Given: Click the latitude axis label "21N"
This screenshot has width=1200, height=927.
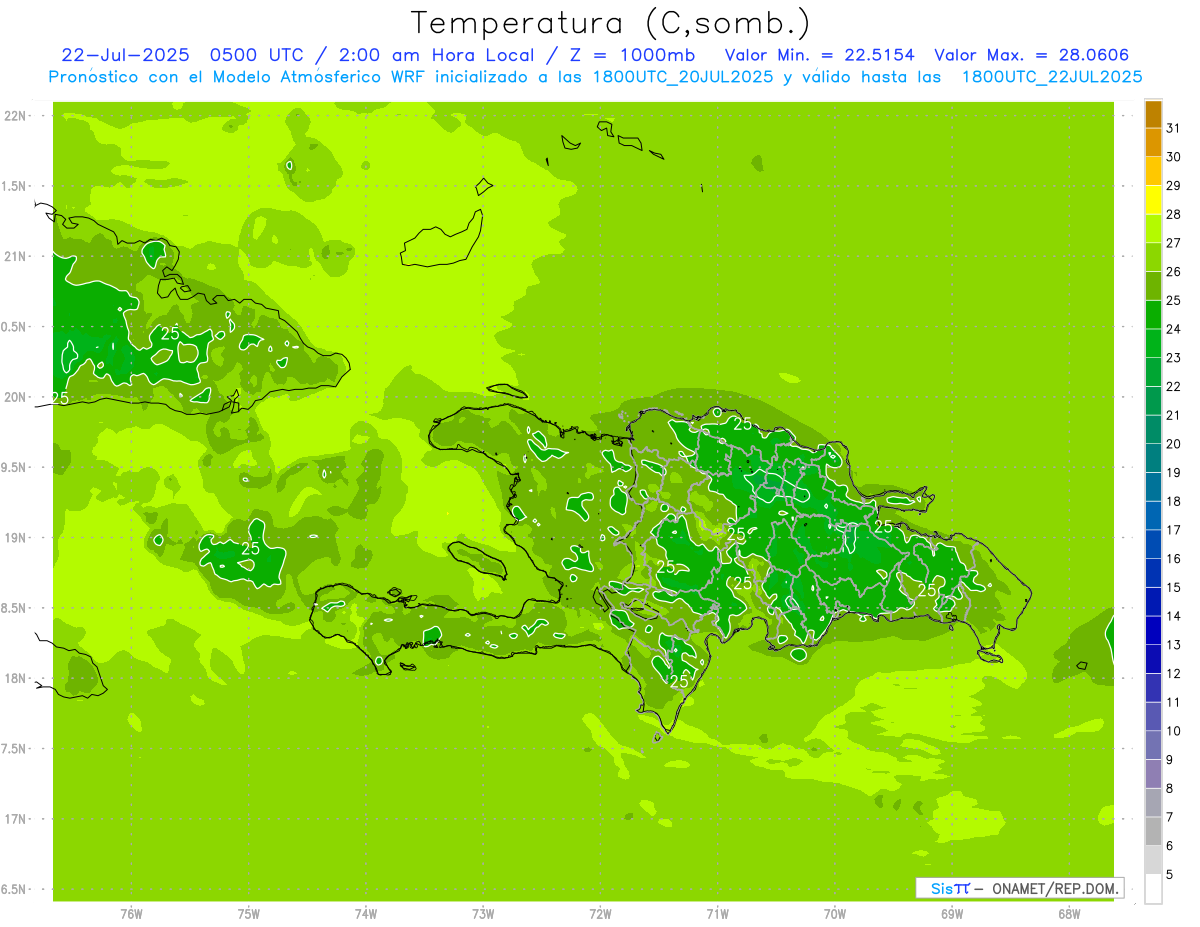Looking at the screenshot, I should pos(16,256).
